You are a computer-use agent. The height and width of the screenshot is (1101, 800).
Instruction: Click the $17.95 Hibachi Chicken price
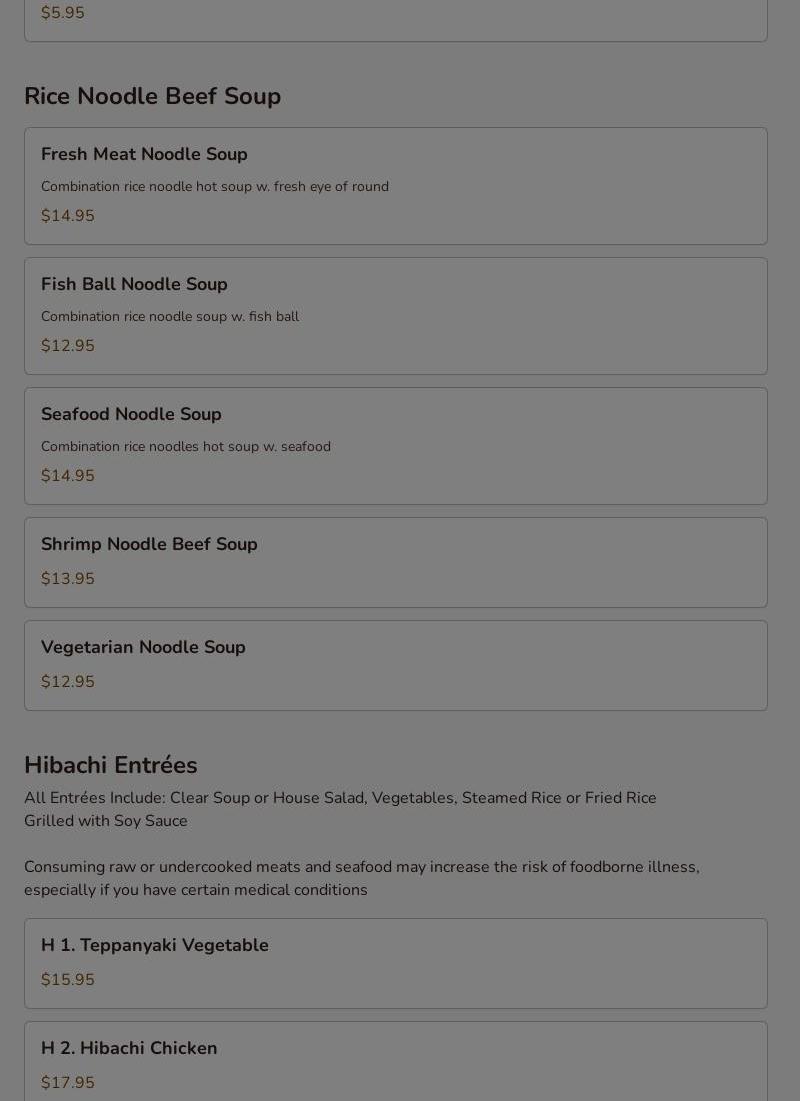click(x=67, y=1083)
